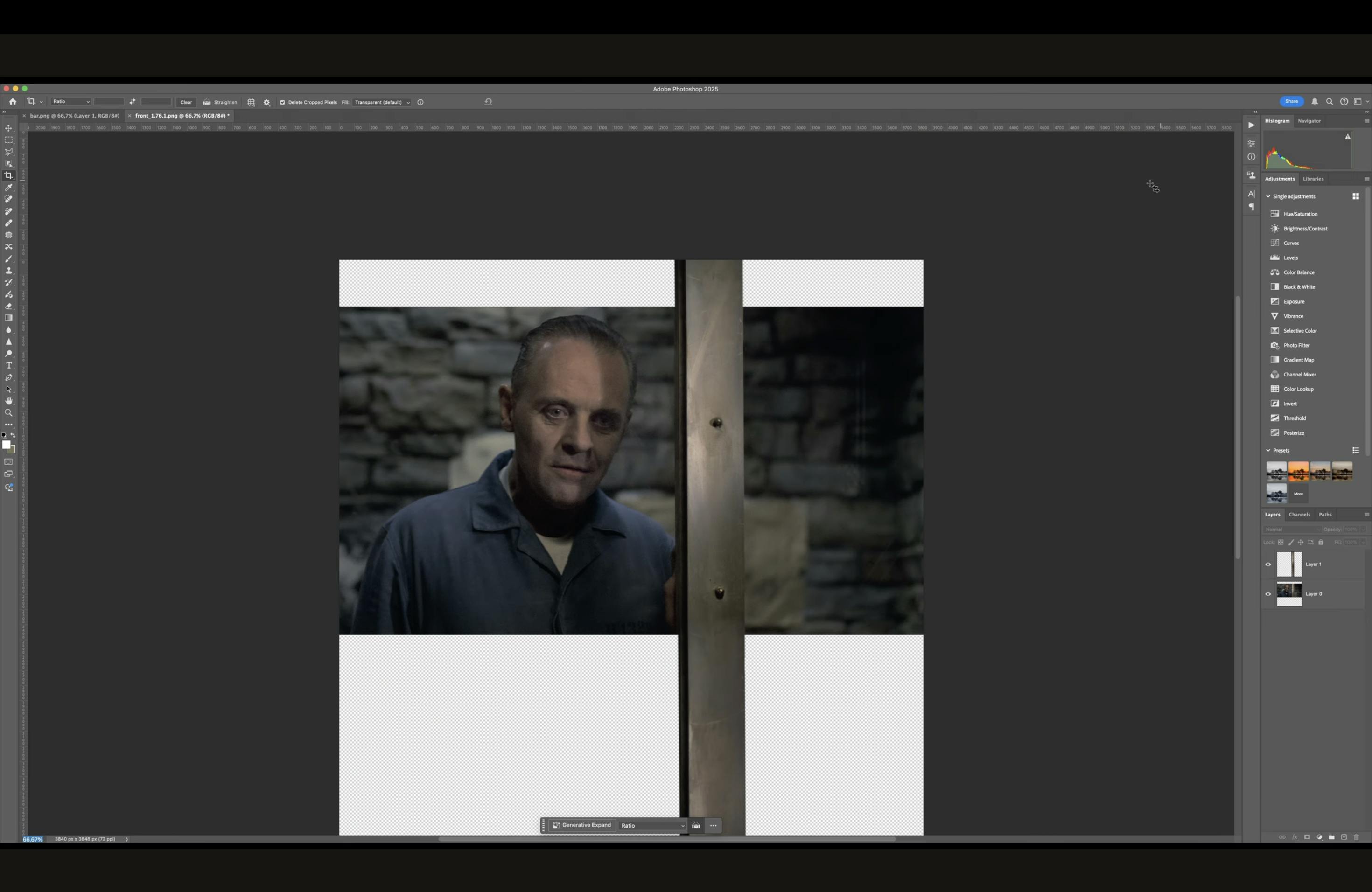Click foreground color swatch
The height and width of the screenshot is (892, 1372).
[x=7, y=445]
